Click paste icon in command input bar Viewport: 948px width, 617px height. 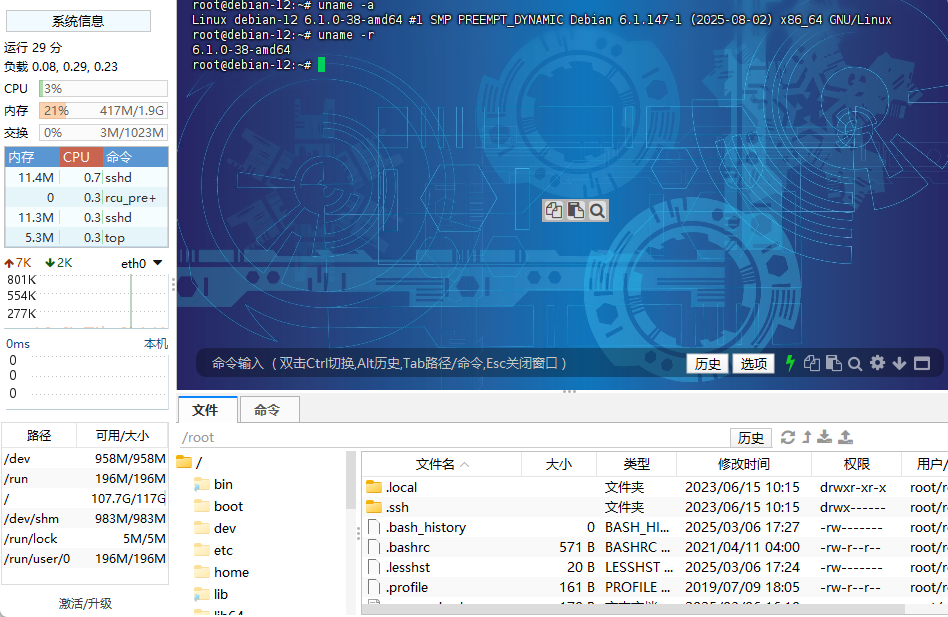[834, 363]
